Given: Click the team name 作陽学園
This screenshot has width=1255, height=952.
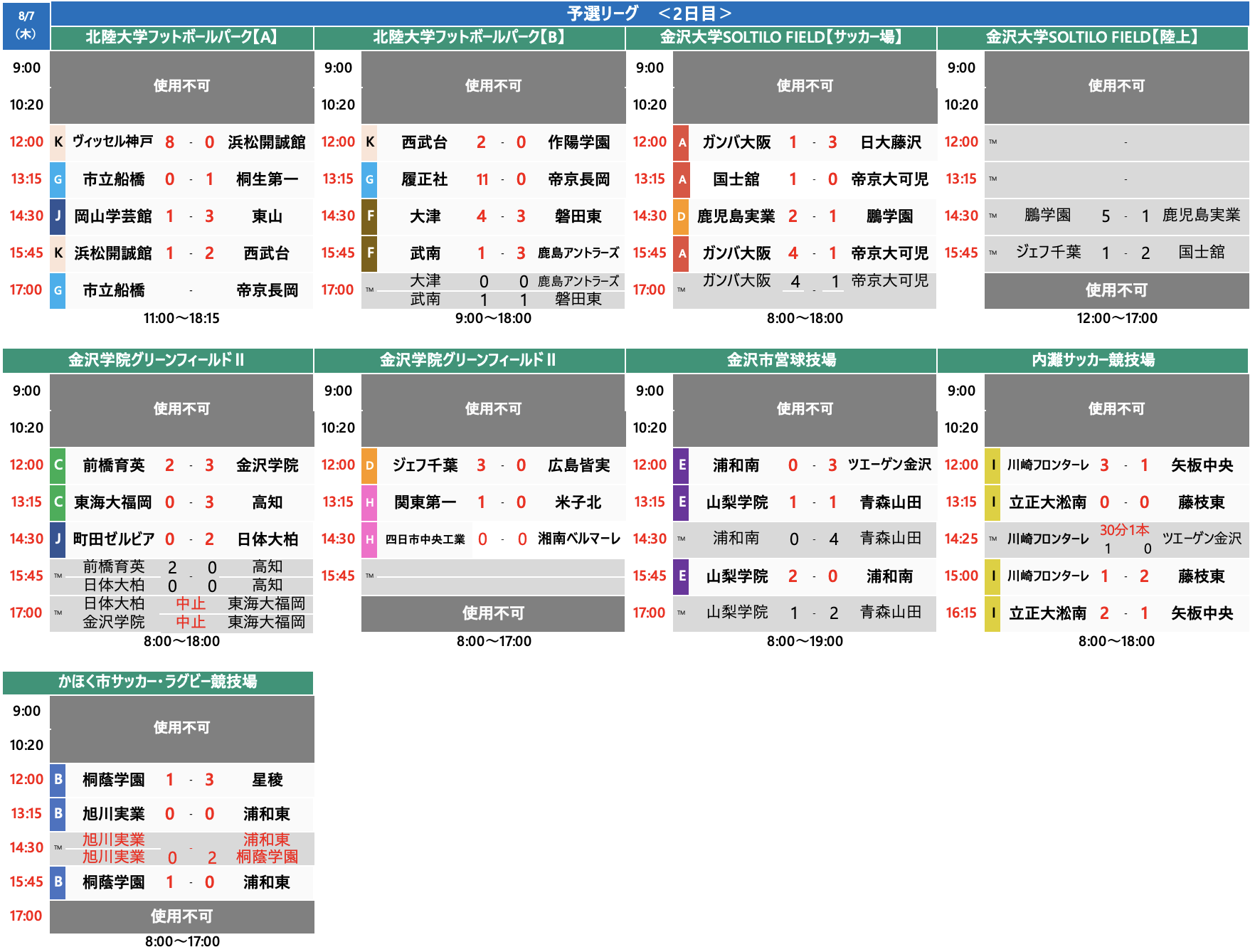Looking at the screenshot, I should click(x=578, y=142).
